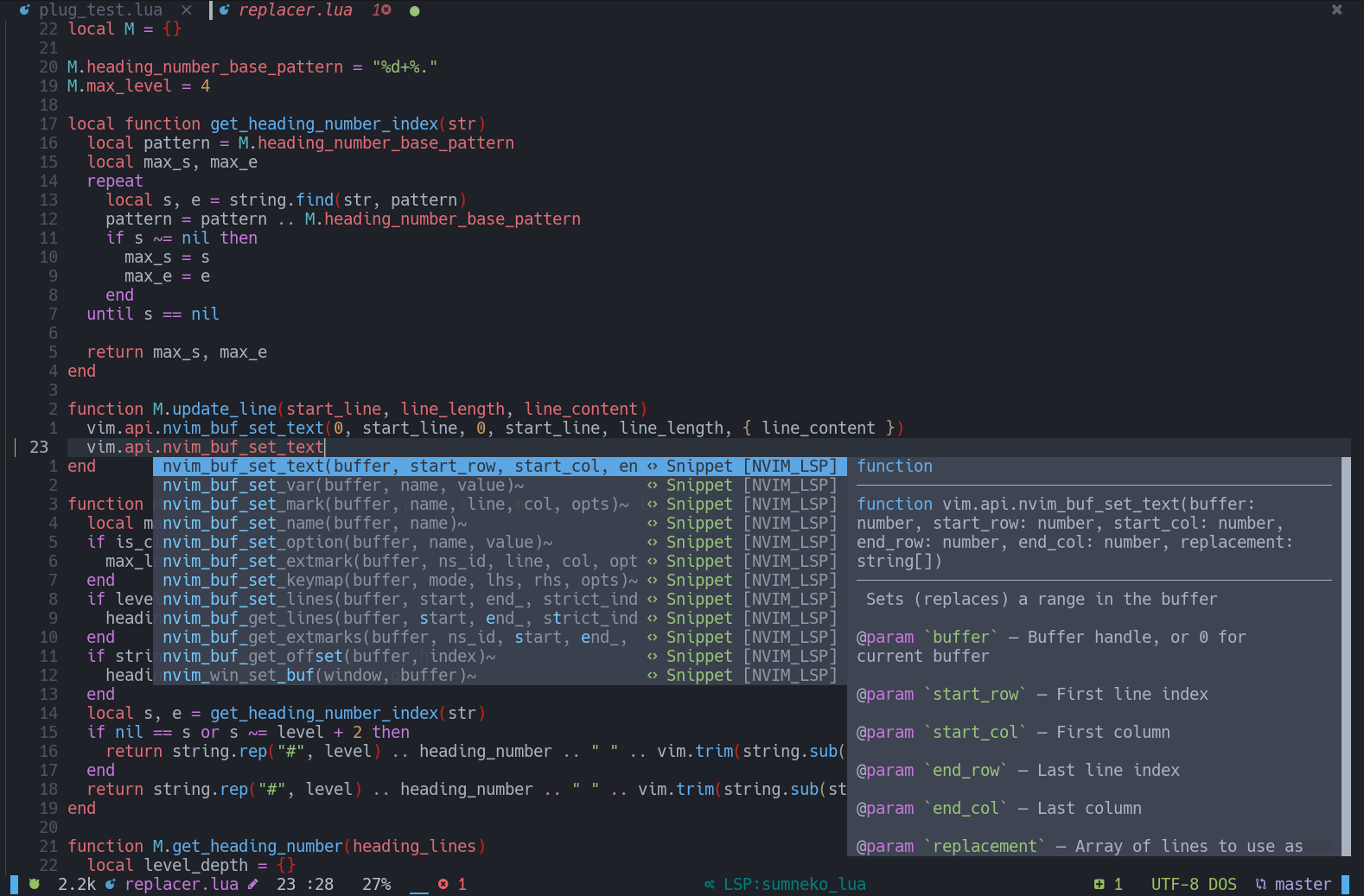Choose nvim_buf_set_keymap from the completion list
Viewport: 1364px width, 896px height.
(x=500, y=580)
